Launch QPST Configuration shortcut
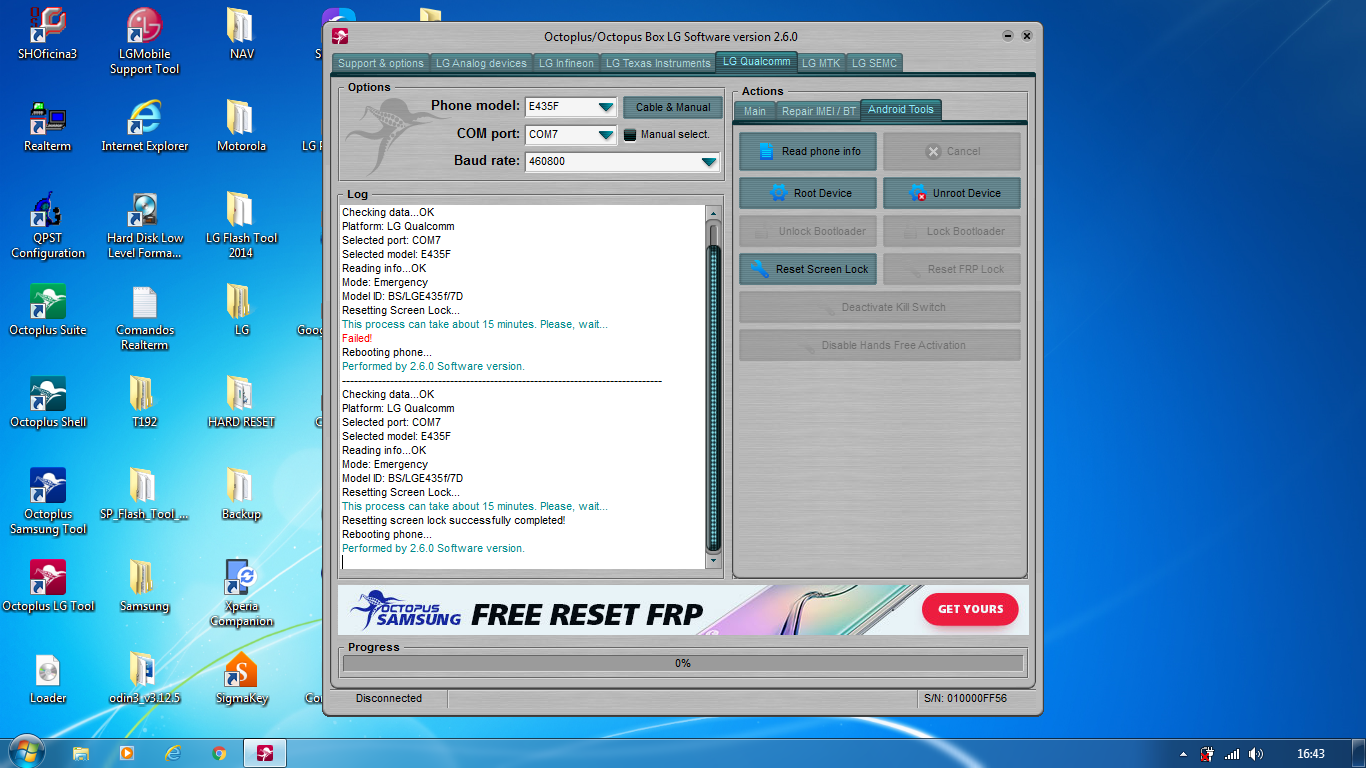 click(47, 224)
